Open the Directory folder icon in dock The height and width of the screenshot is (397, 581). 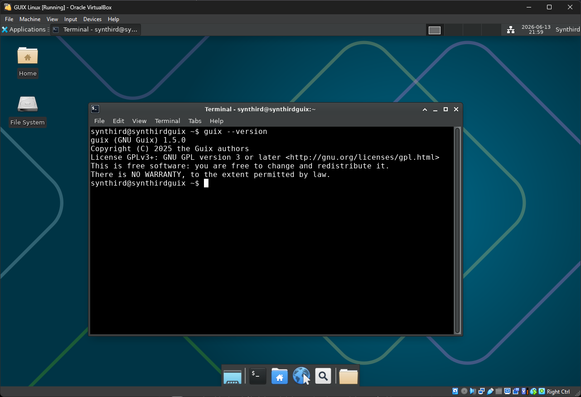(348, 376)
